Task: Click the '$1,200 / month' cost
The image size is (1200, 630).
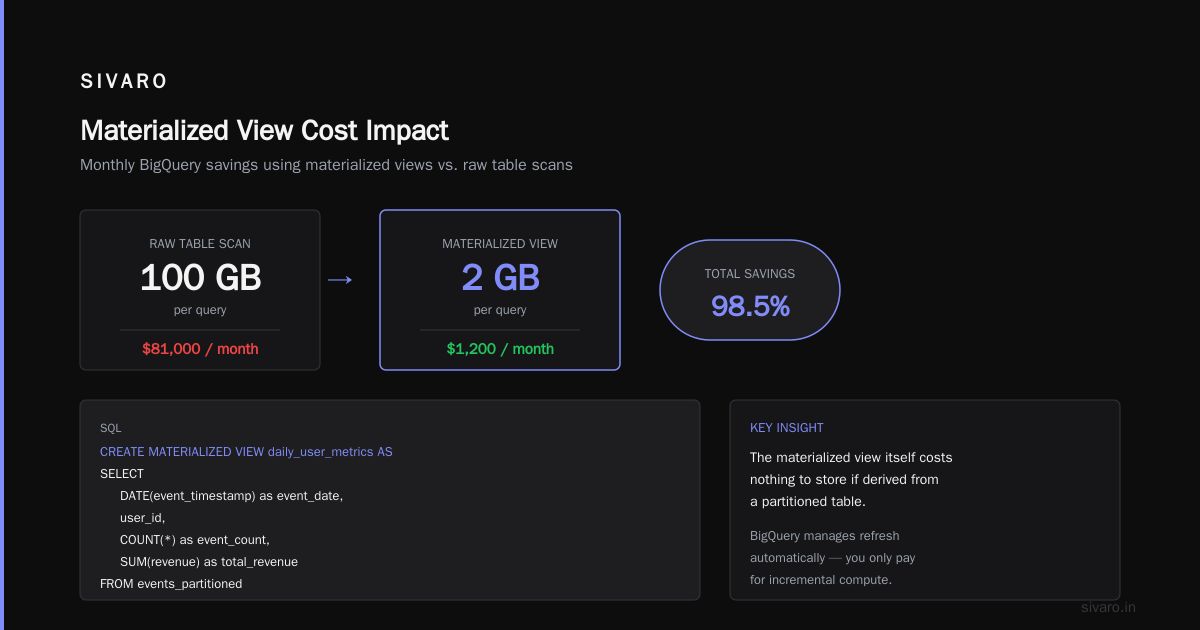Action: [500, 349]
